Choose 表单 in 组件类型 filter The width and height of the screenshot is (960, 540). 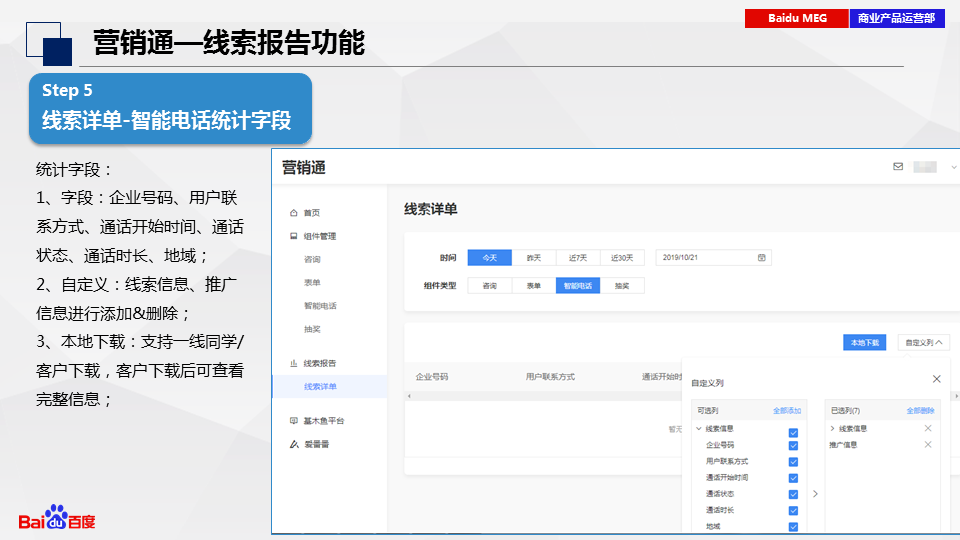point(534,286)
